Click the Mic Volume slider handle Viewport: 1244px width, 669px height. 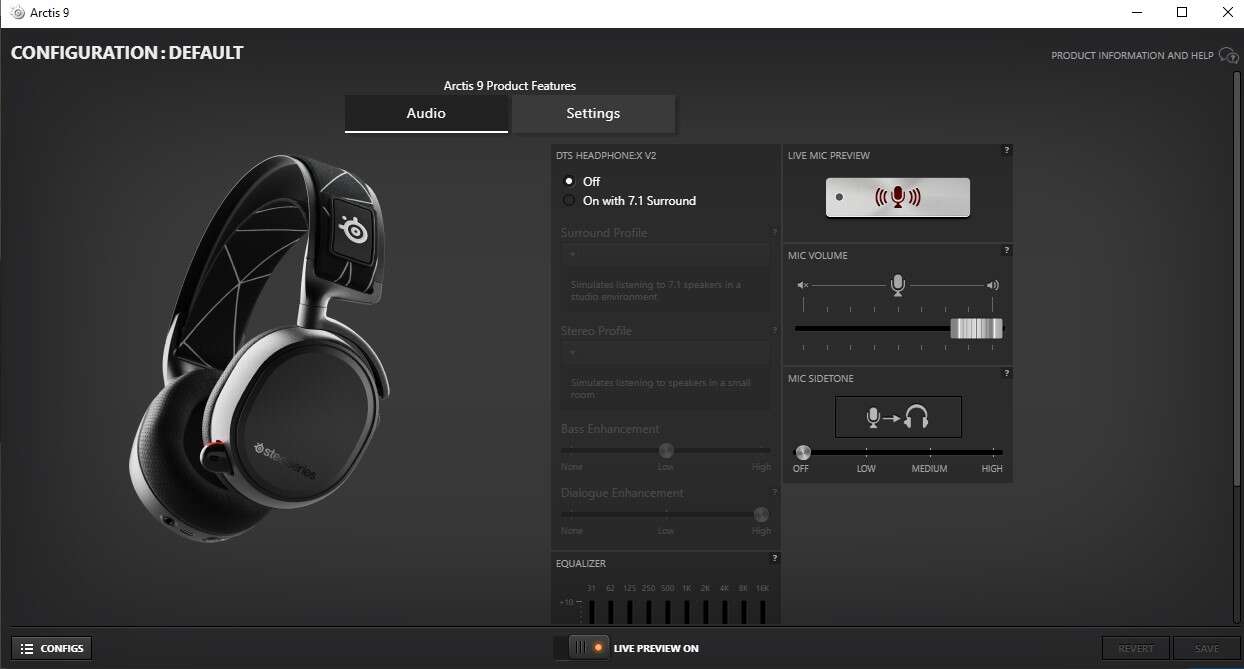(975, 328)
